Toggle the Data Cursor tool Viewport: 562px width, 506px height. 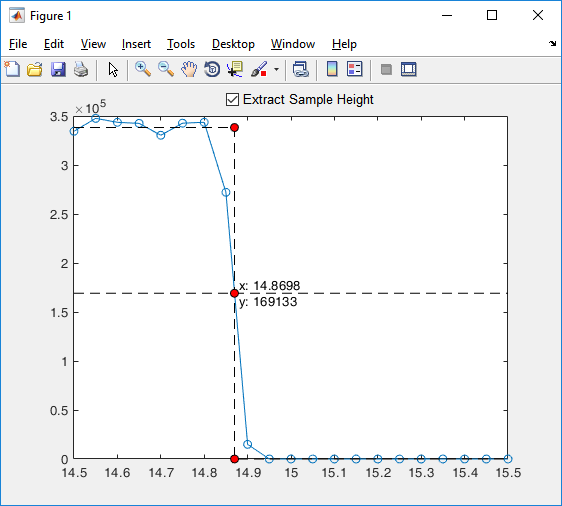click(235, 69)
